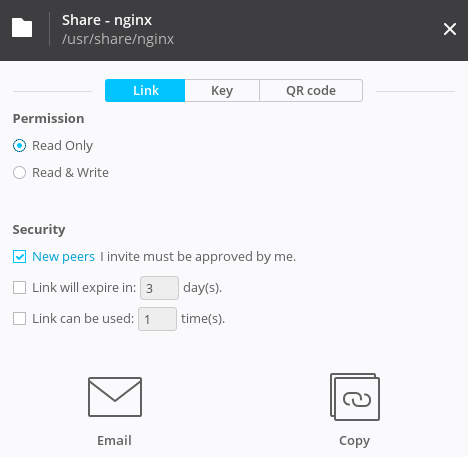Click the /usr/share/nginx folder path

[118, 39]
